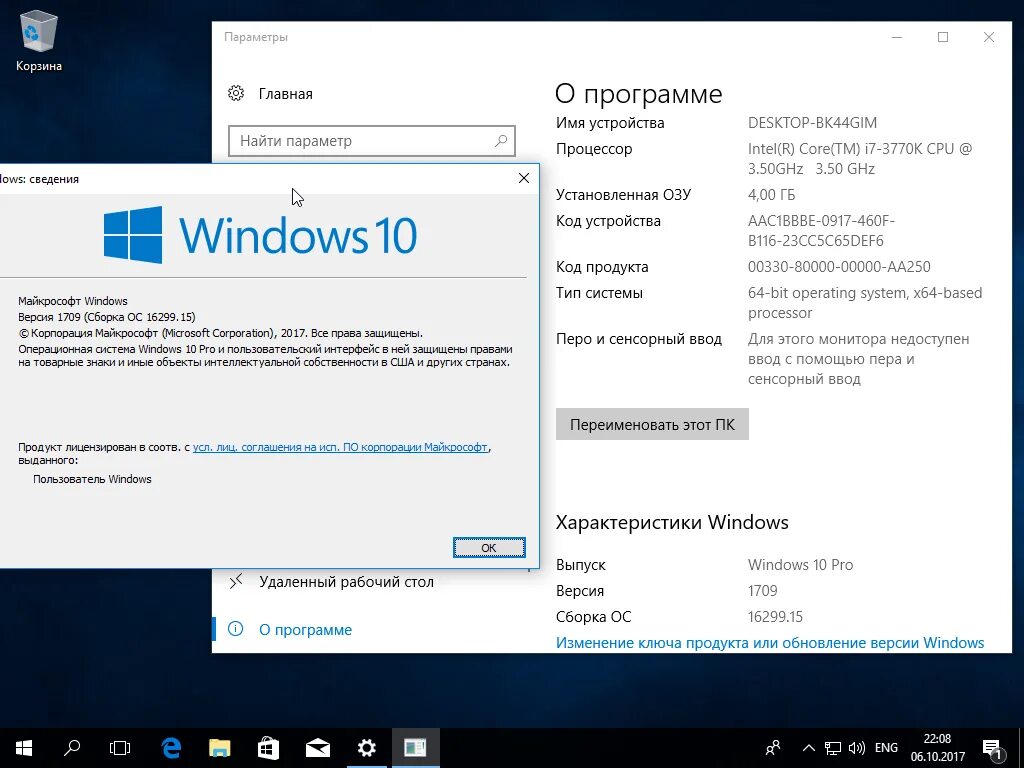This screenshot has width=1024, height=768.
Task: Open File Explorer from taskbar
Action: (219, 748)
